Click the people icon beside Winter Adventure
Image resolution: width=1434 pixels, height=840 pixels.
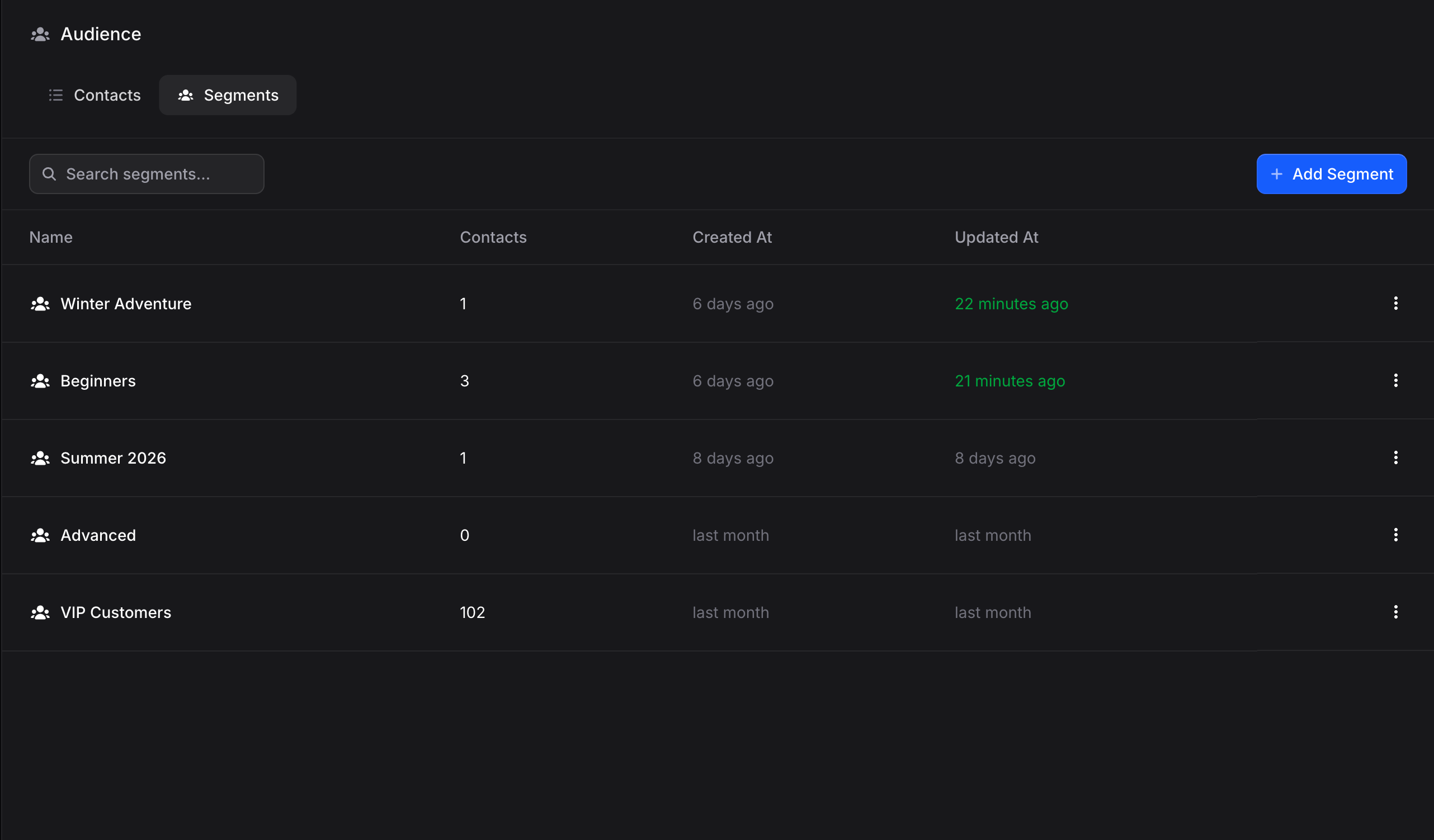click(40, 303)
